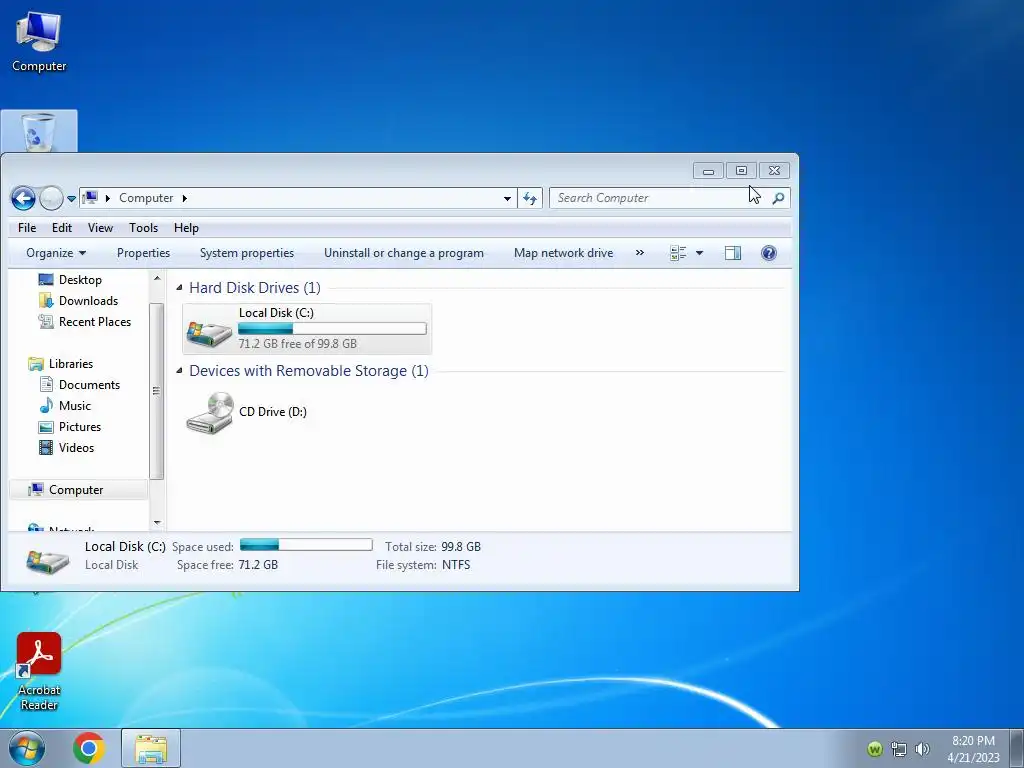Open the File menu

point(27,228)
